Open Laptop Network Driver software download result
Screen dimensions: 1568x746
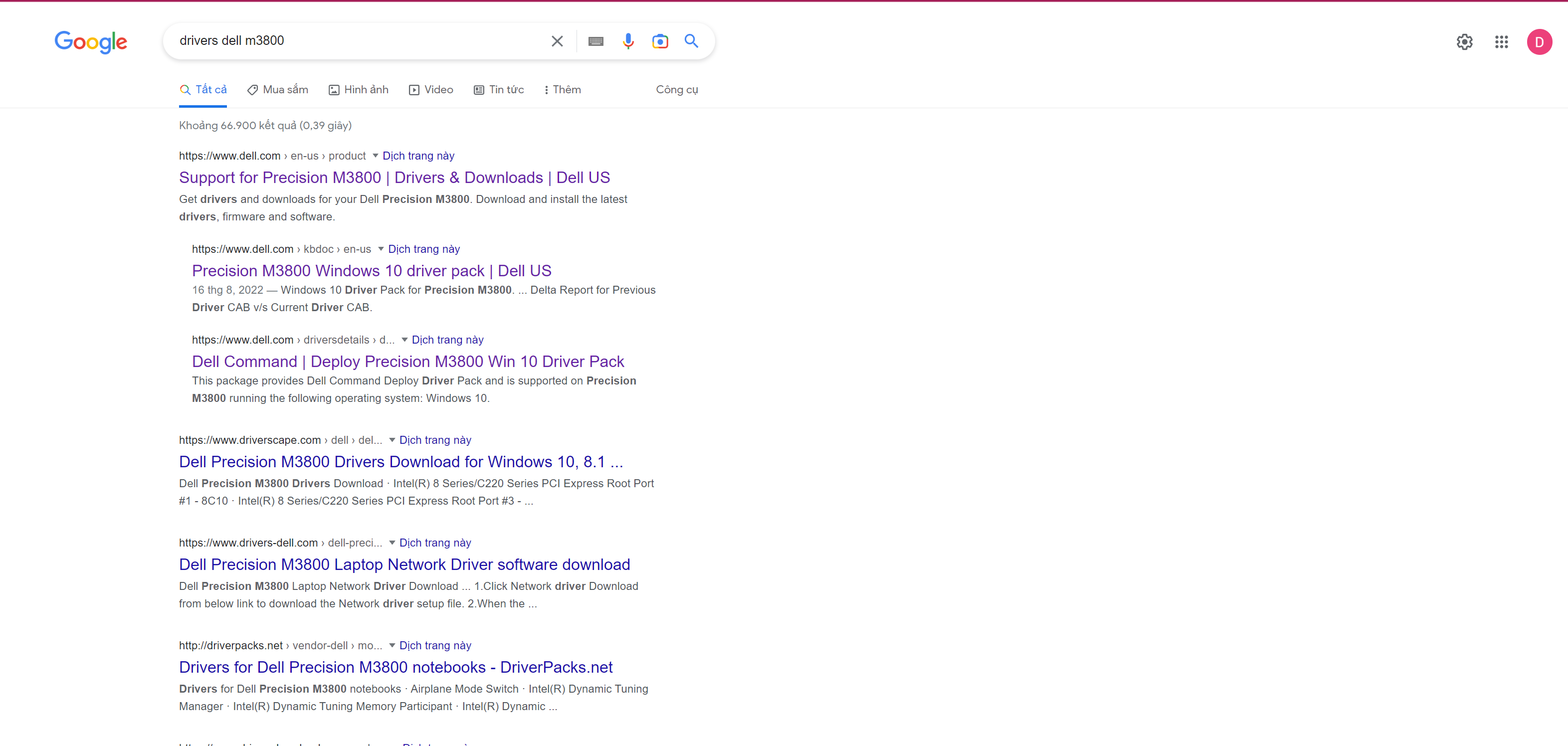click(x=405, y=564)
